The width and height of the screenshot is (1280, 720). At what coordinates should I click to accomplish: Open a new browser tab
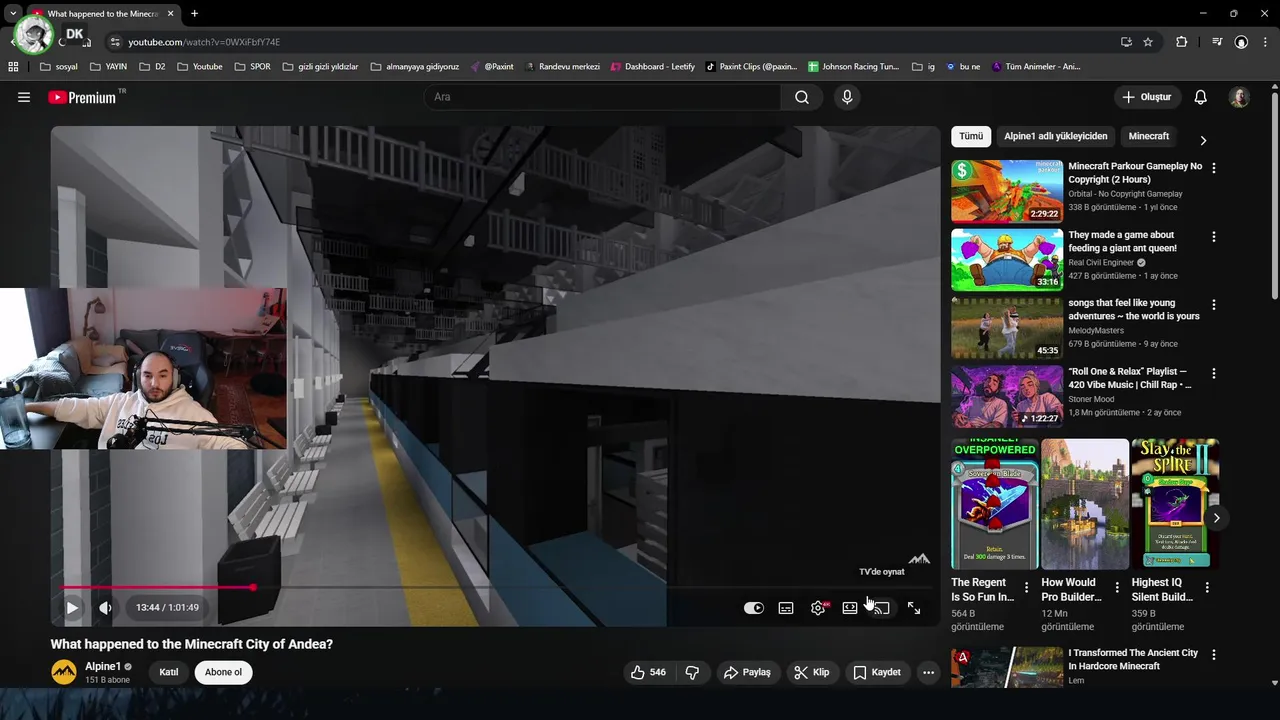click(194, 14)
